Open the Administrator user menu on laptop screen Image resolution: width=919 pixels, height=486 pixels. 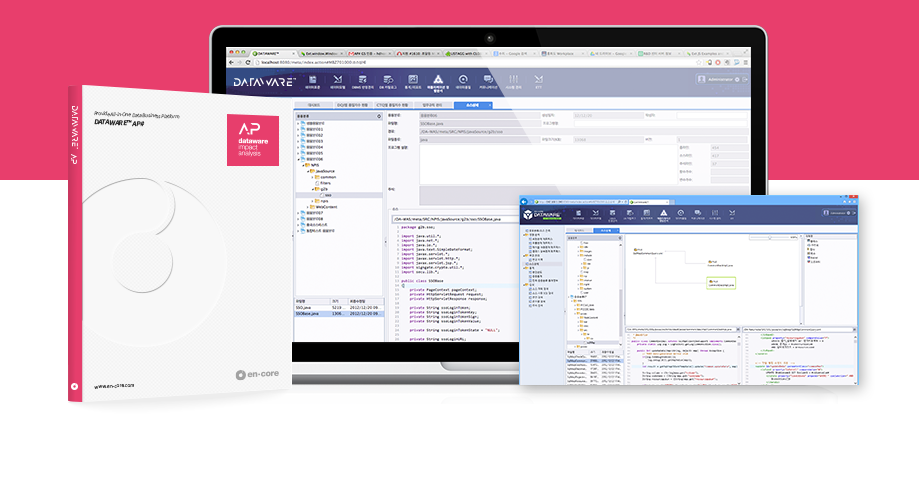(x=716, y=79)
